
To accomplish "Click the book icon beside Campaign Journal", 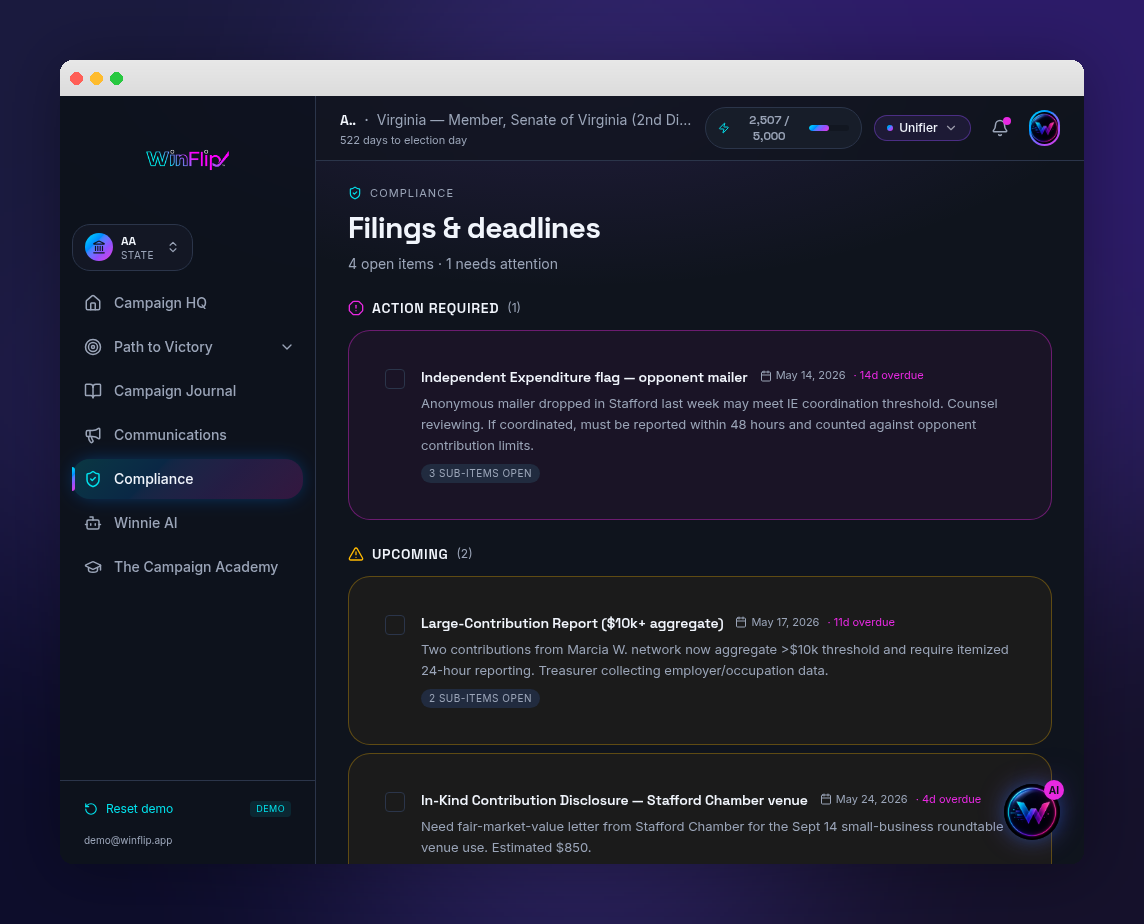I will click(93, 390).
